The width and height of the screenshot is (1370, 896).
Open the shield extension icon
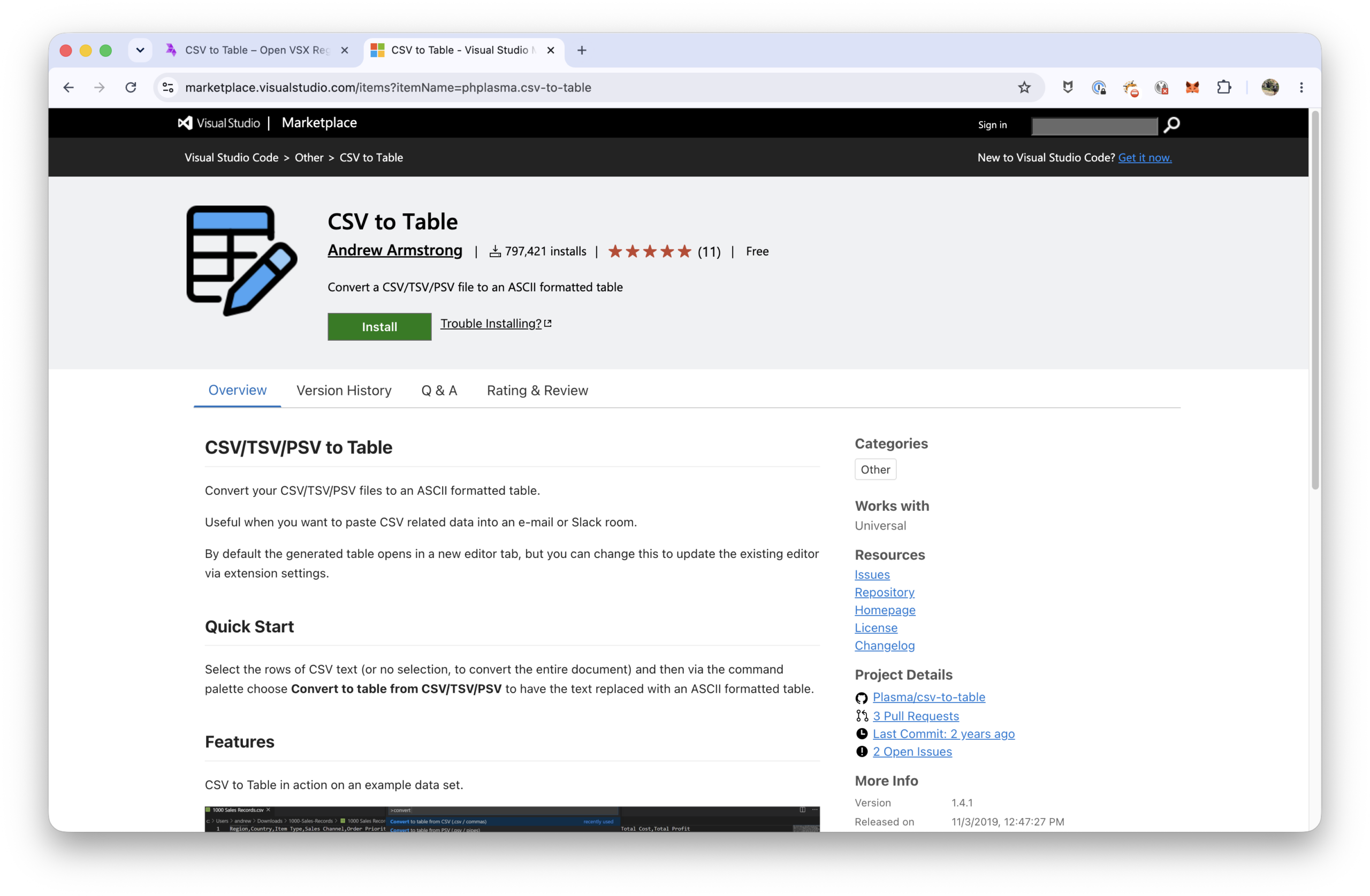(1068, 88)
